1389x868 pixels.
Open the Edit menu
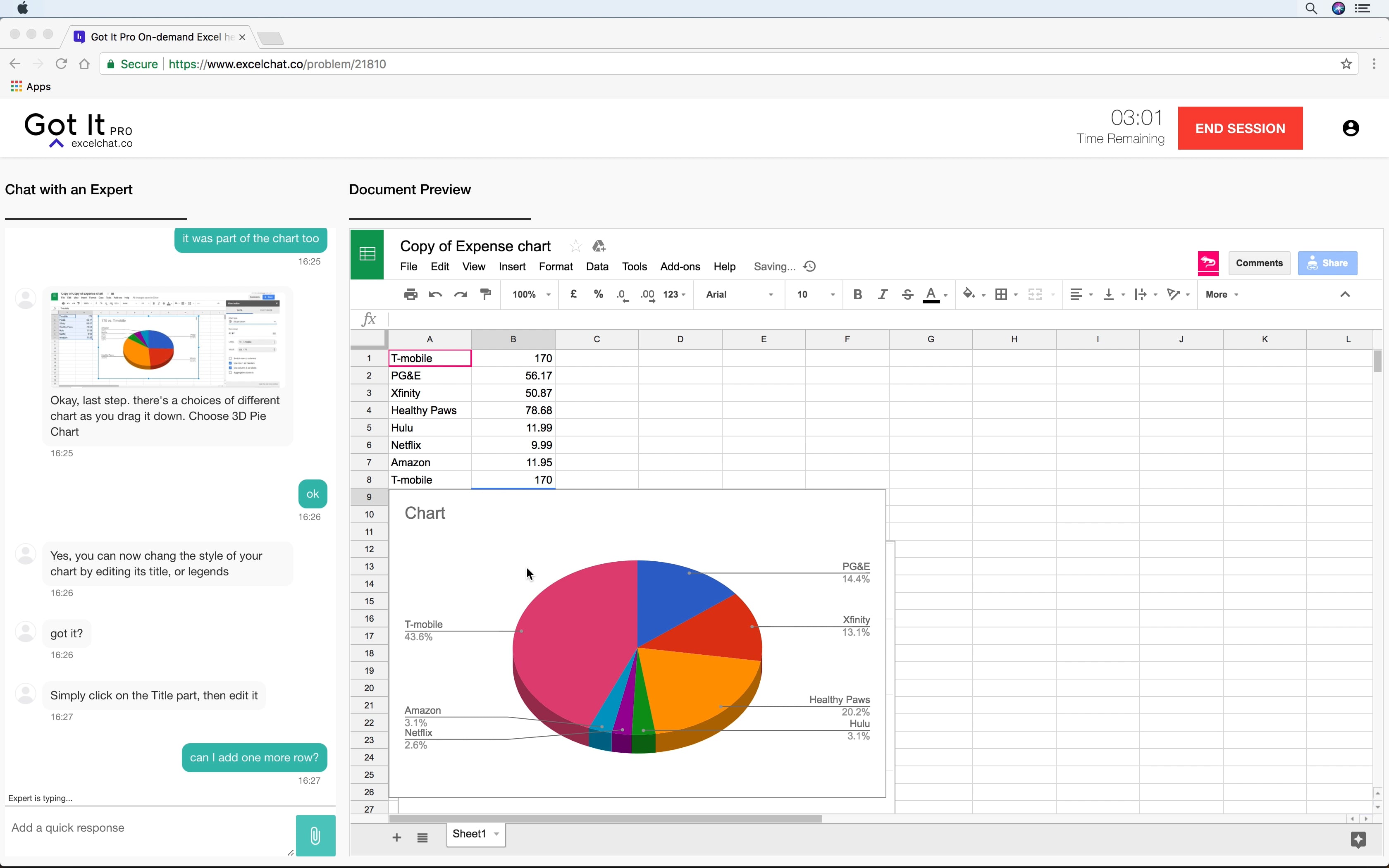coord(440,266)
